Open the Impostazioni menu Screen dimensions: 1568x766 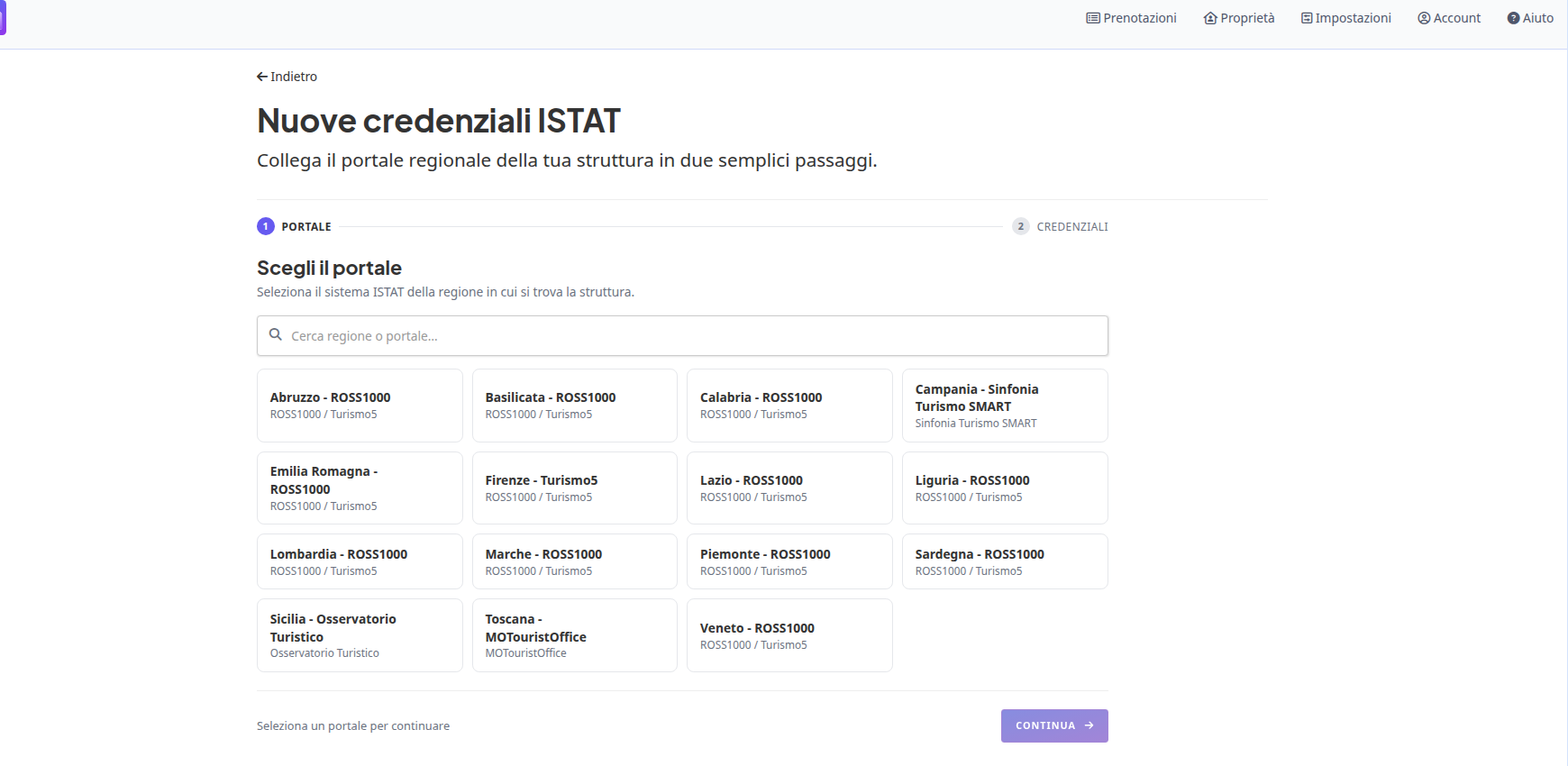(1346, 18)
